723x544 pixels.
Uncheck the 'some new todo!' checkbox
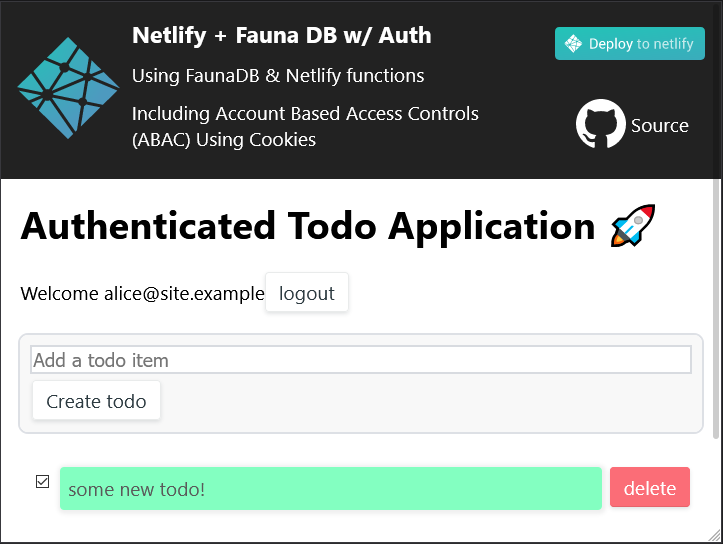pos(42,481)
